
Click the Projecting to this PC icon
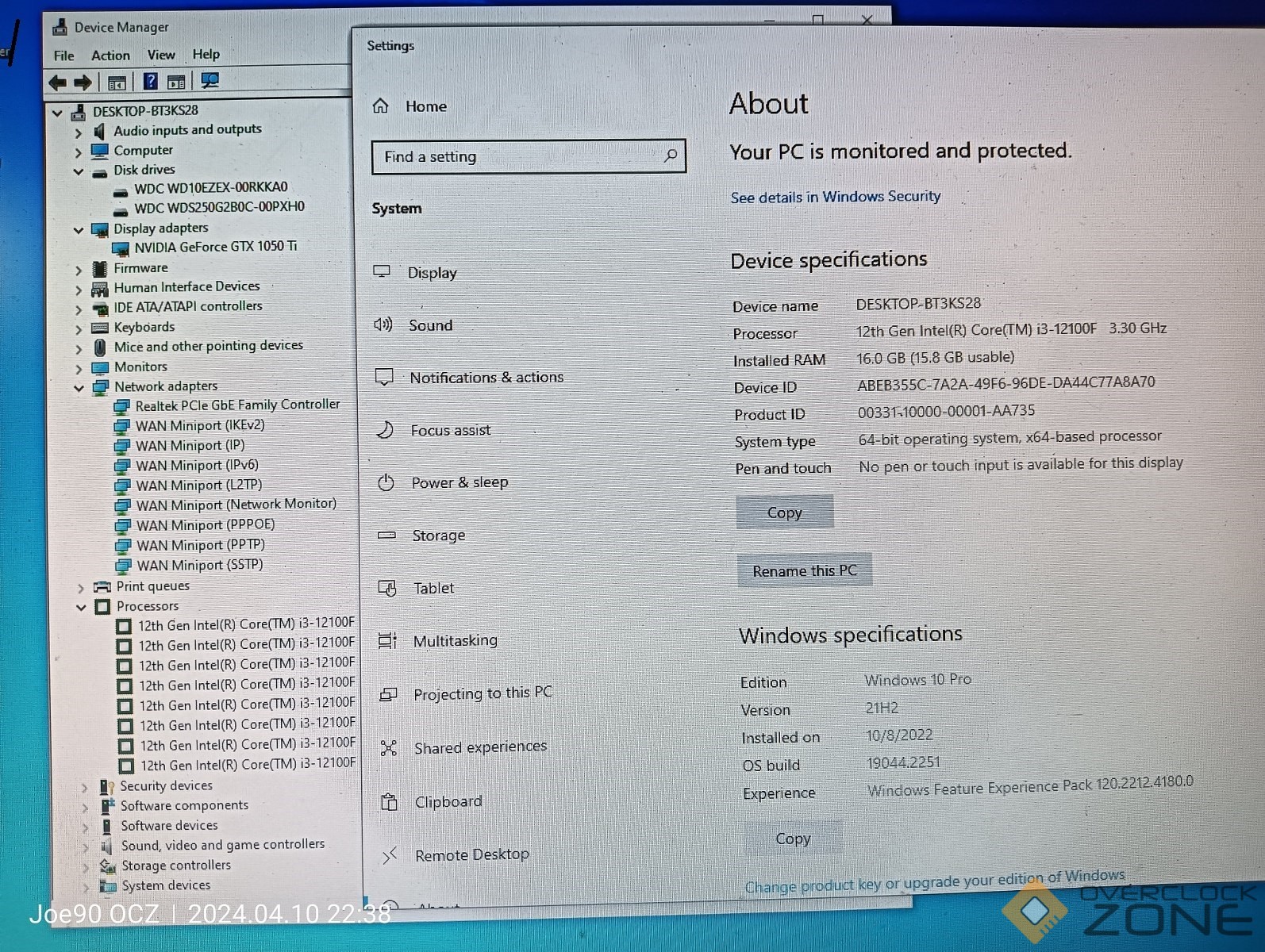tap(388, 694)
